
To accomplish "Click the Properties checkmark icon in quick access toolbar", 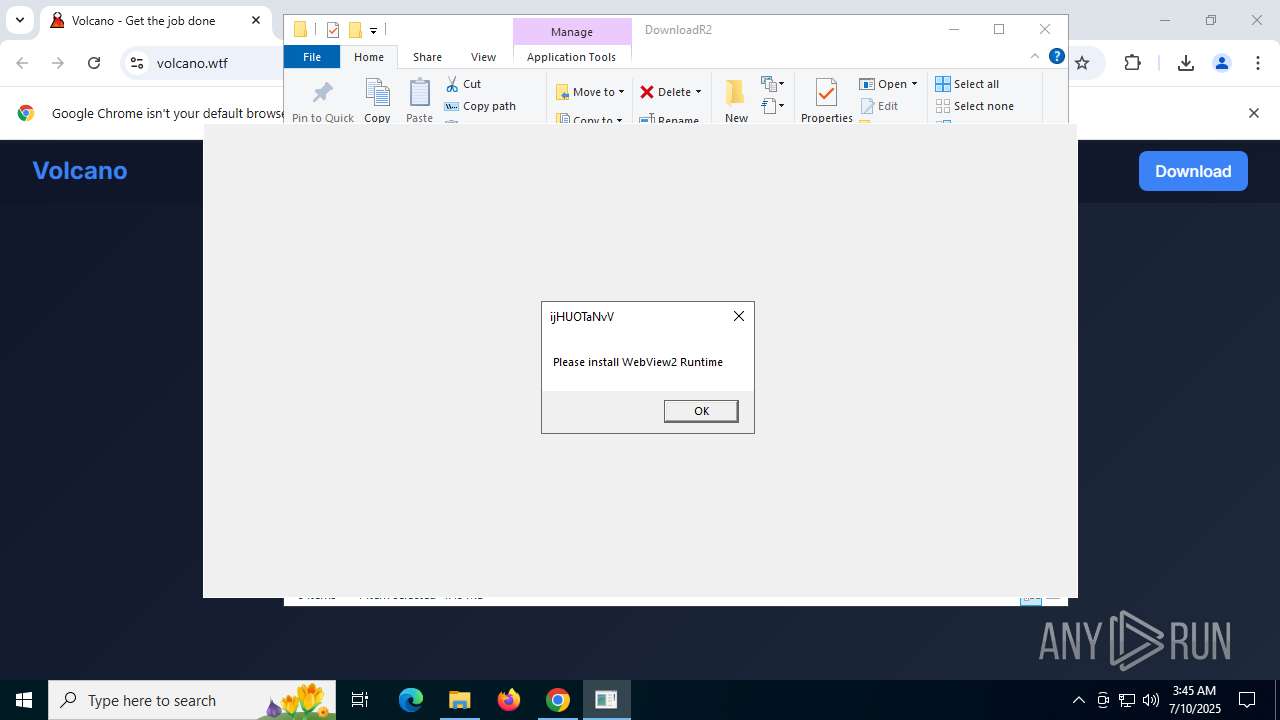I will coord(333,30).
